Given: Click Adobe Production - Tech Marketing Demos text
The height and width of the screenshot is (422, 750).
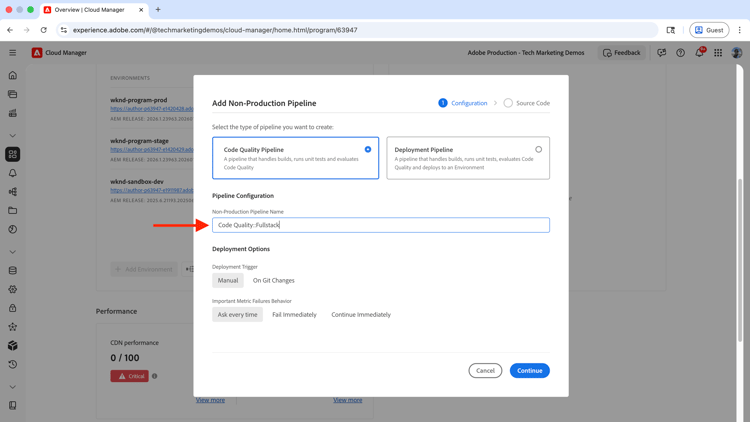Looking at the screenshot, I should [x=526, y=53].
